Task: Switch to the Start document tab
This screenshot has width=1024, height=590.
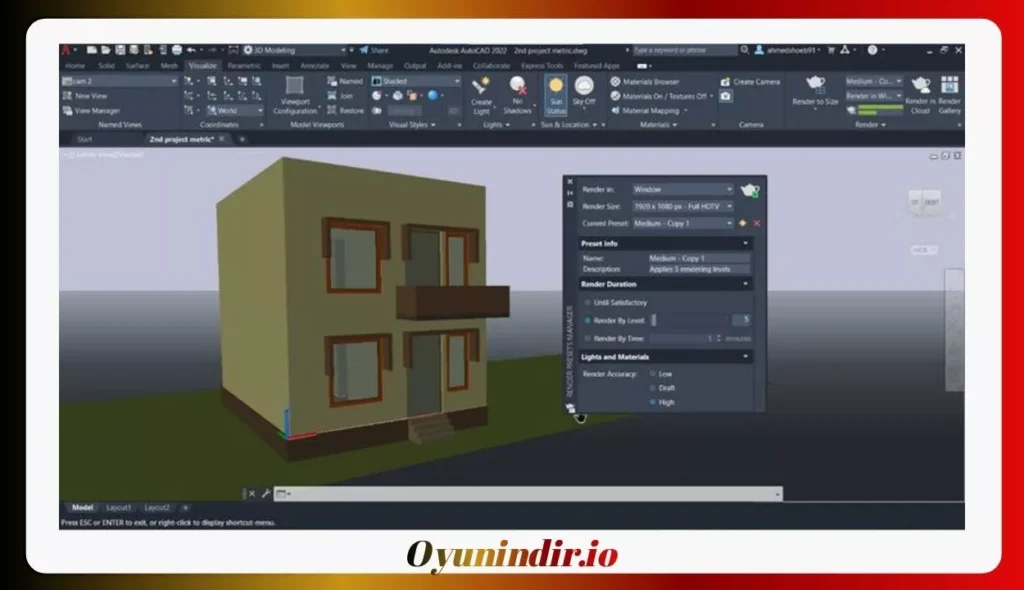Action: click(x=85, y=139)
